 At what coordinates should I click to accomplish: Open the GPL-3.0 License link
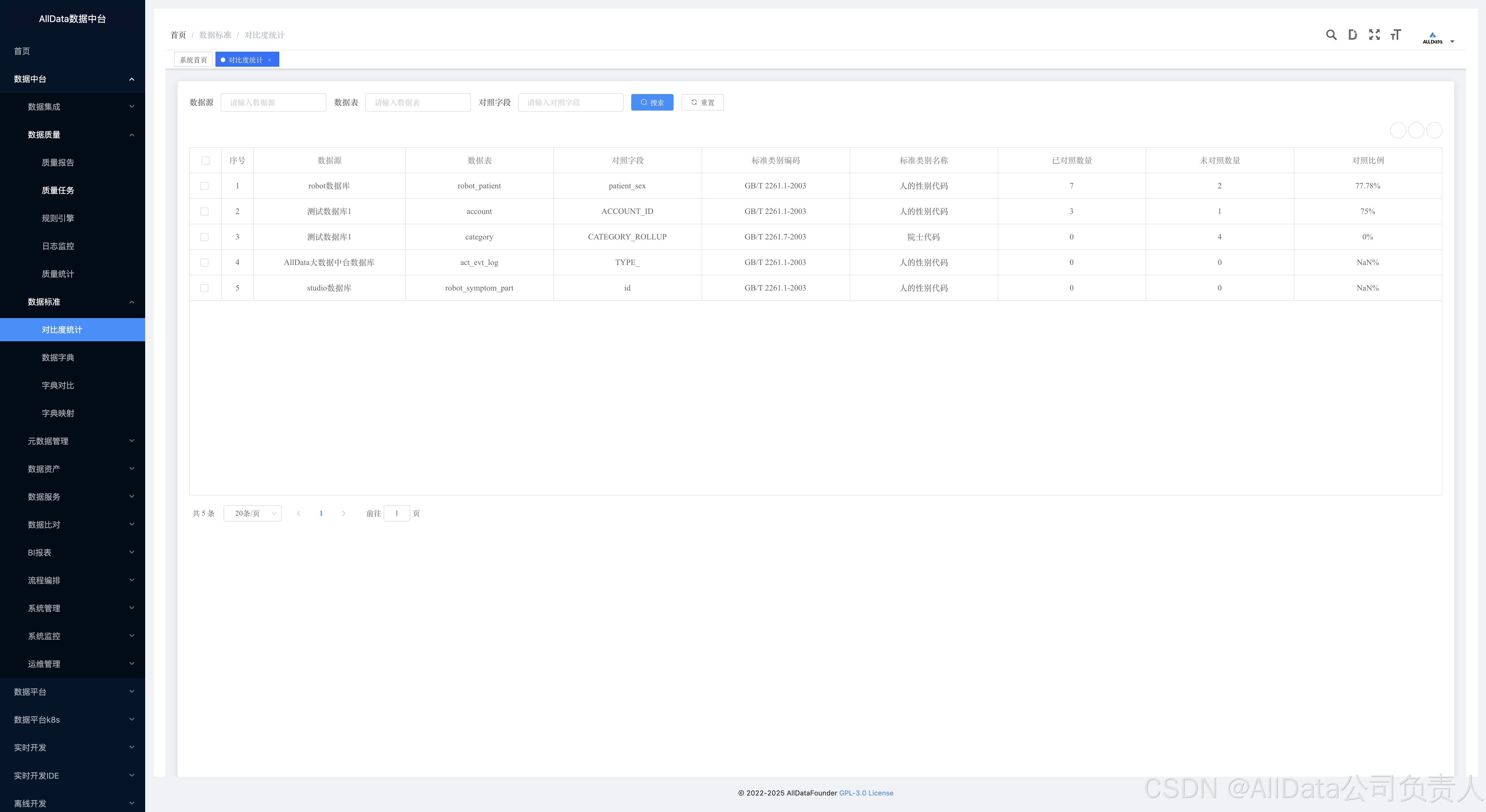pos(866,793)
